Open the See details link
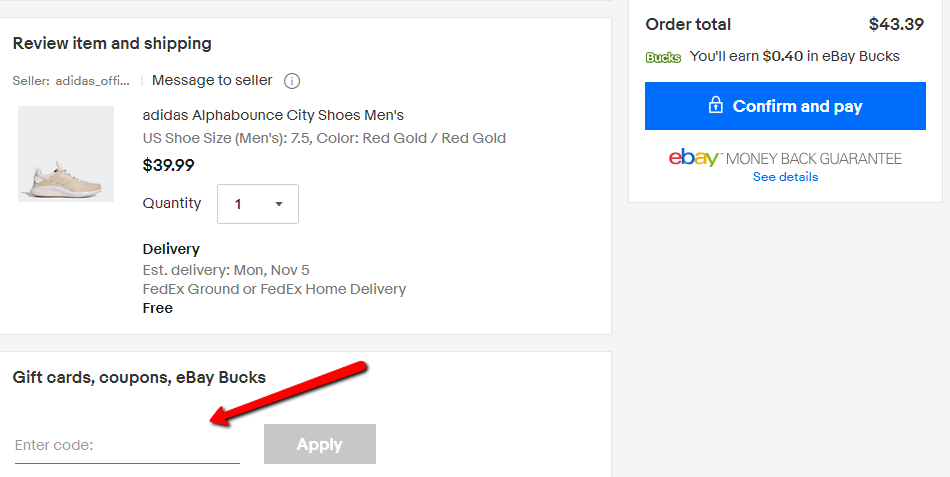Viewport: 950px width, 477px height. 785,177
